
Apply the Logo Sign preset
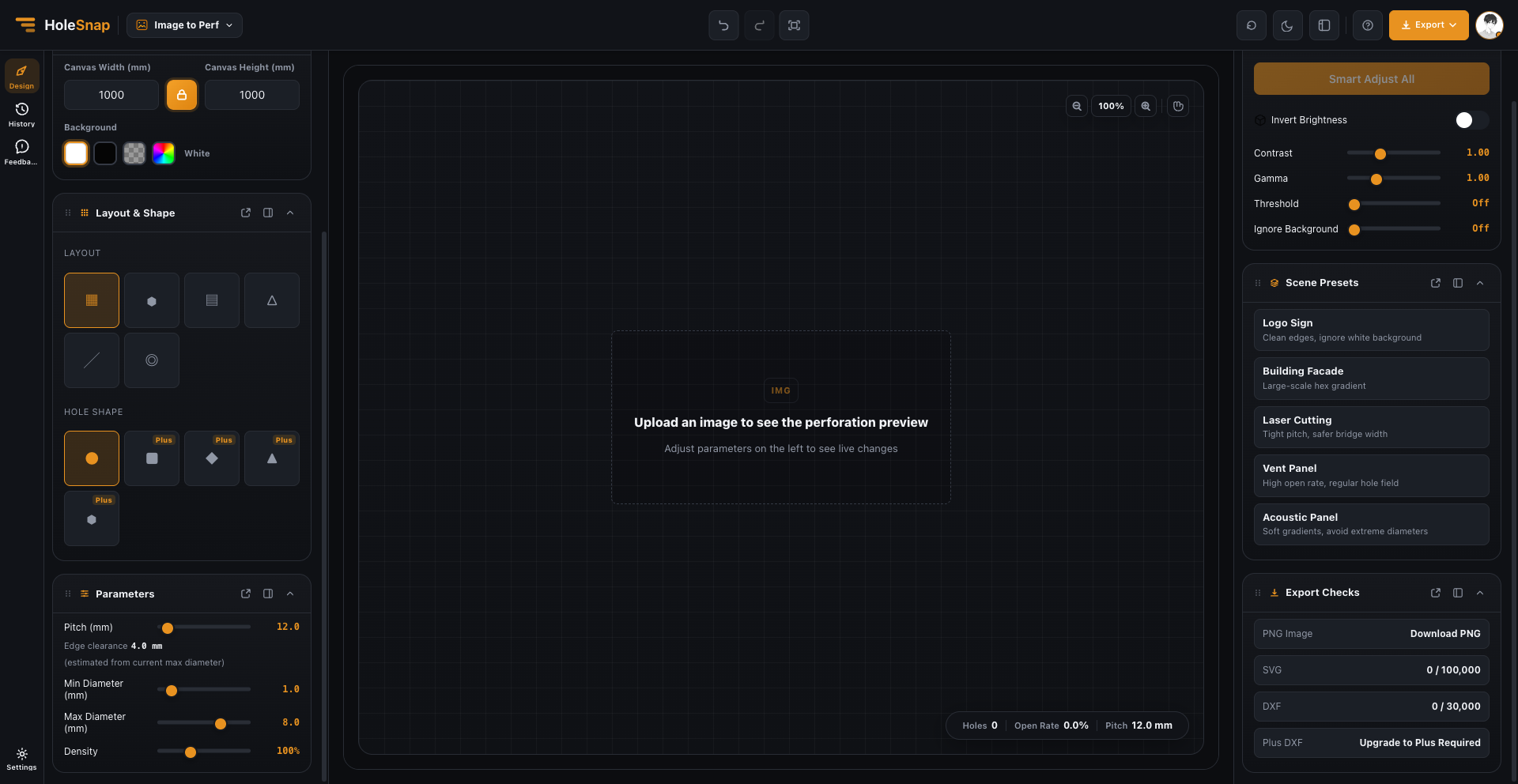1372,330
